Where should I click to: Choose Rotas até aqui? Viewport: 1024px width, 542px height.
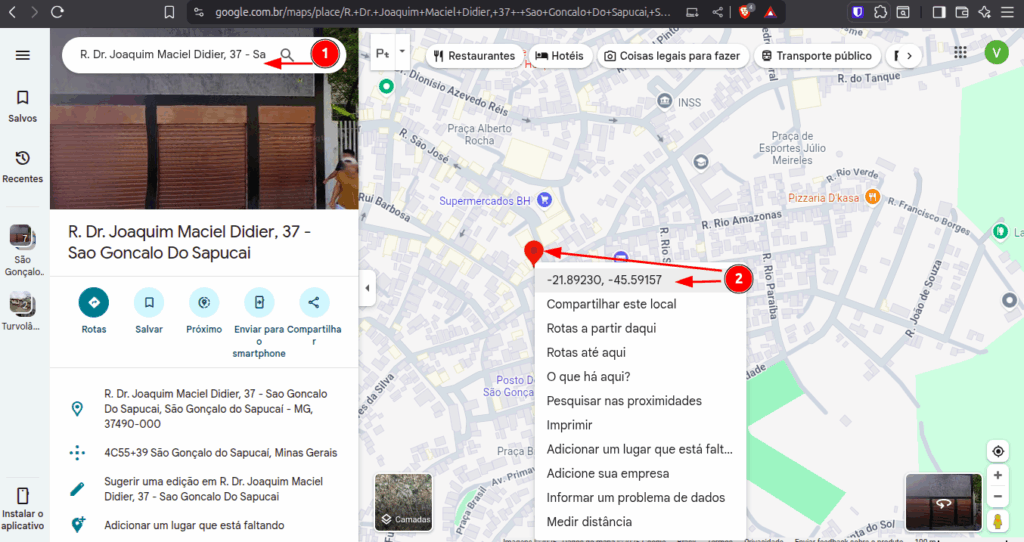pos(640,353)
